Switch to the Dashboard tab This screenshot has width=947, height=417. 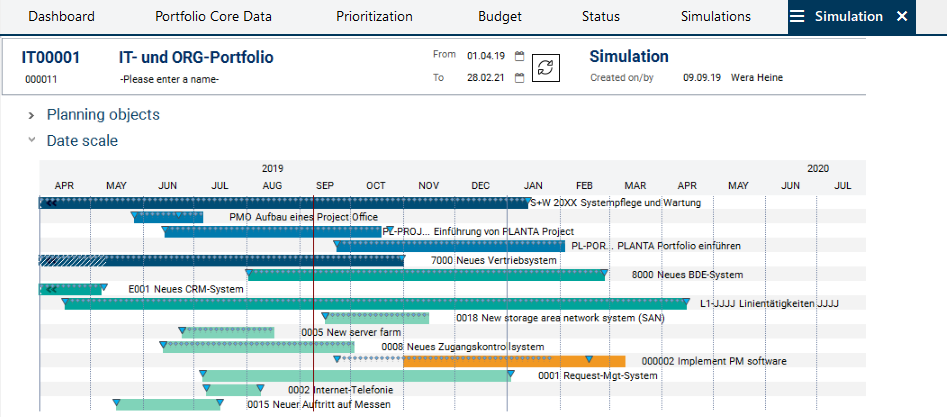point(61,17)
